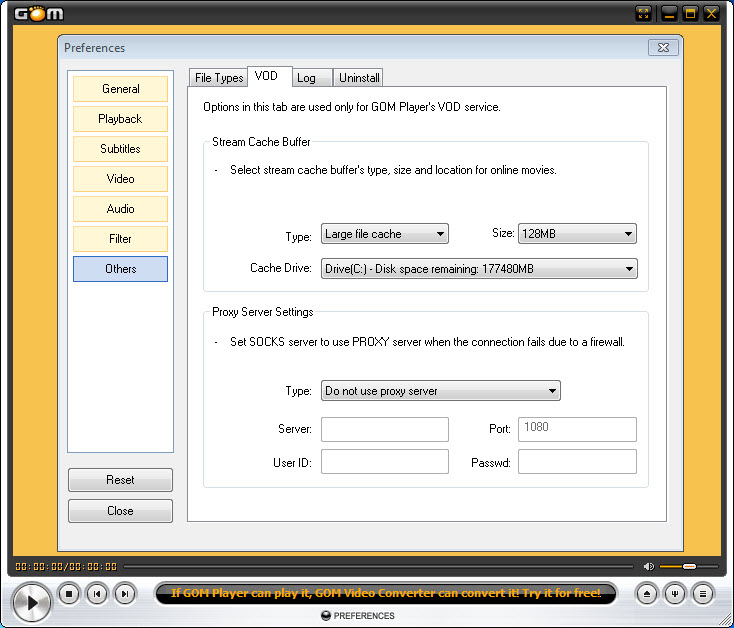
Task: Expand the stream cache Type dropdown
Action: (x=384, y=234)
